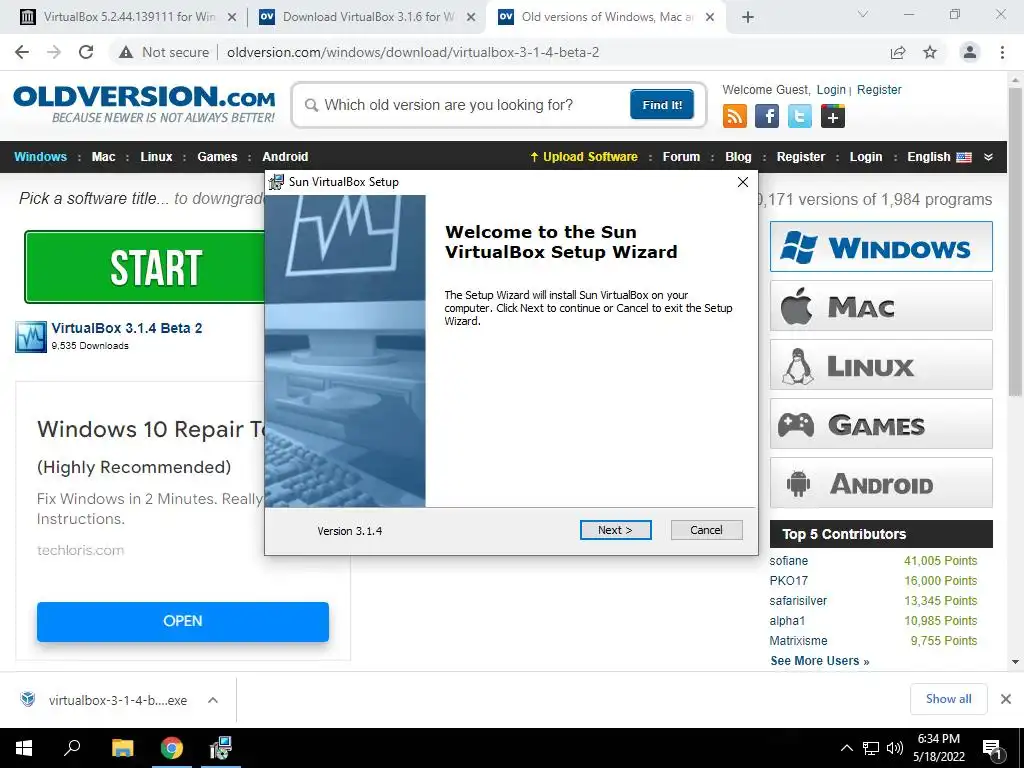Open the Linux navigation menu item
The height and width of the screenshot is (768, 1024).
[x=156, y=157]
